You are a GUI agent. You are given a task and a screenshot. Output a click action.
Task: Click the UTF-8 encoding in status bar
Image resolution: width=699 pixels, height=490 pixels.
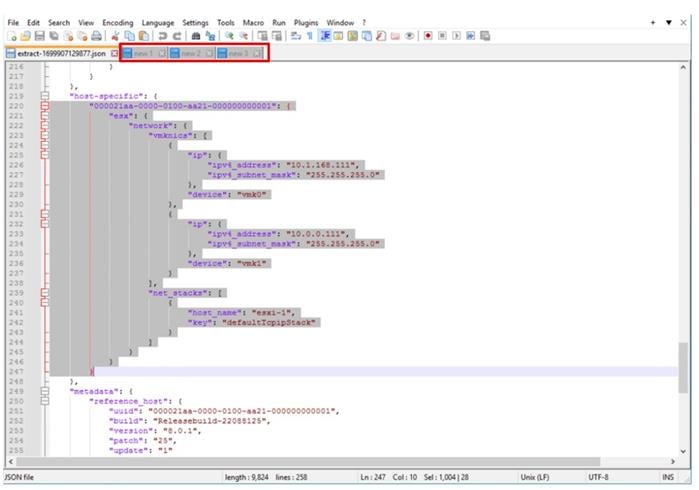(598, 477)
